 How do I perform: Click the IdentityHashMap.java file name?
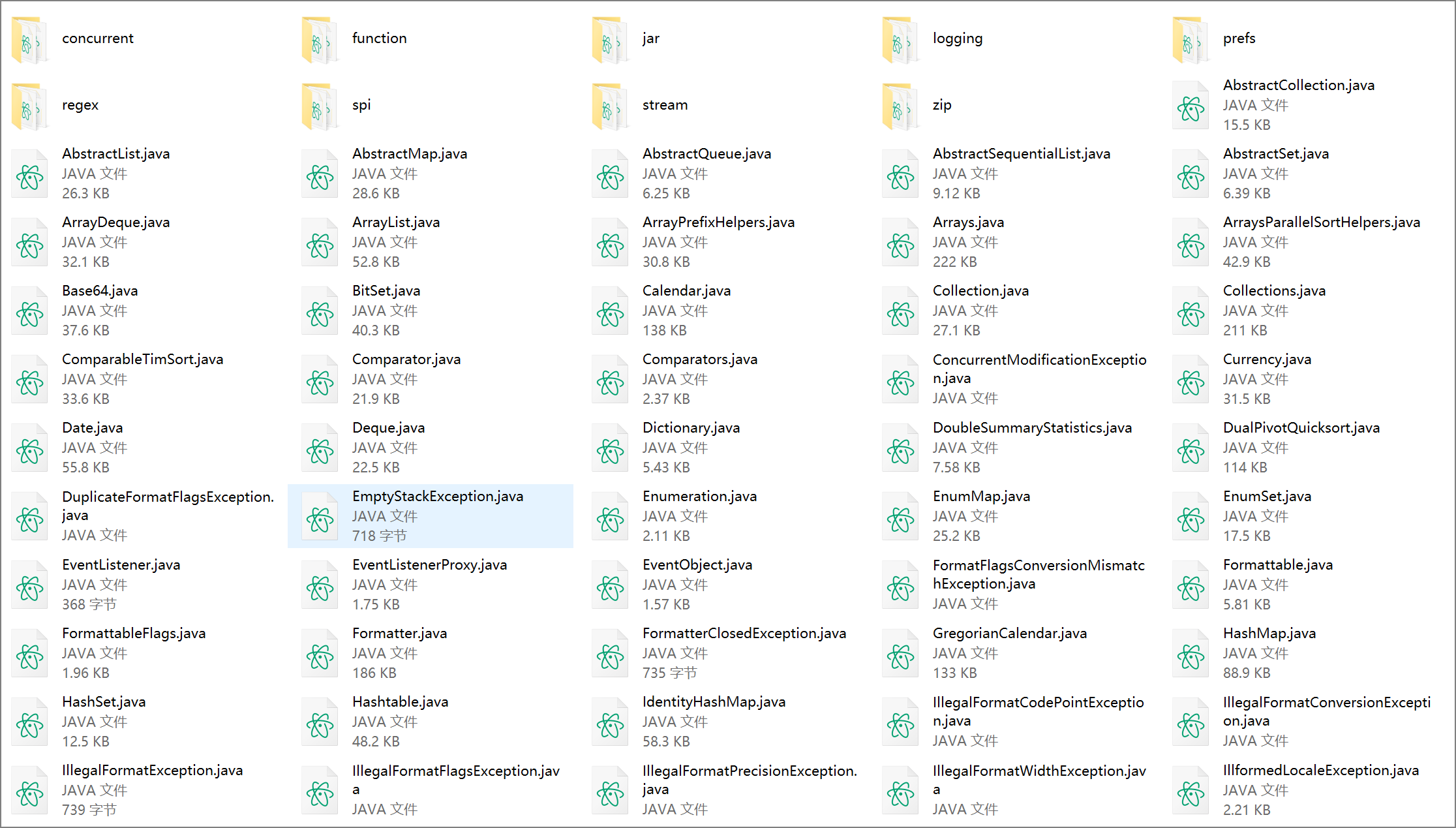tap(714, 702)
